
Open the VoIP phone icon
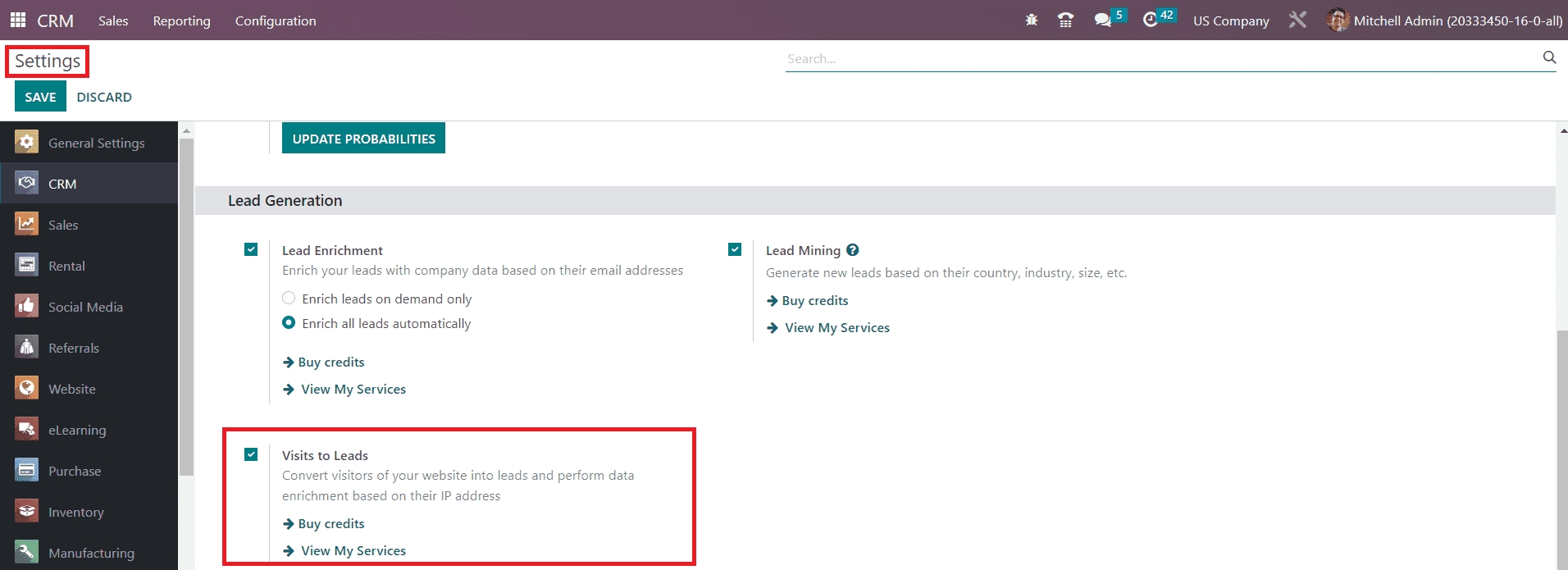tap(1065, 21)
